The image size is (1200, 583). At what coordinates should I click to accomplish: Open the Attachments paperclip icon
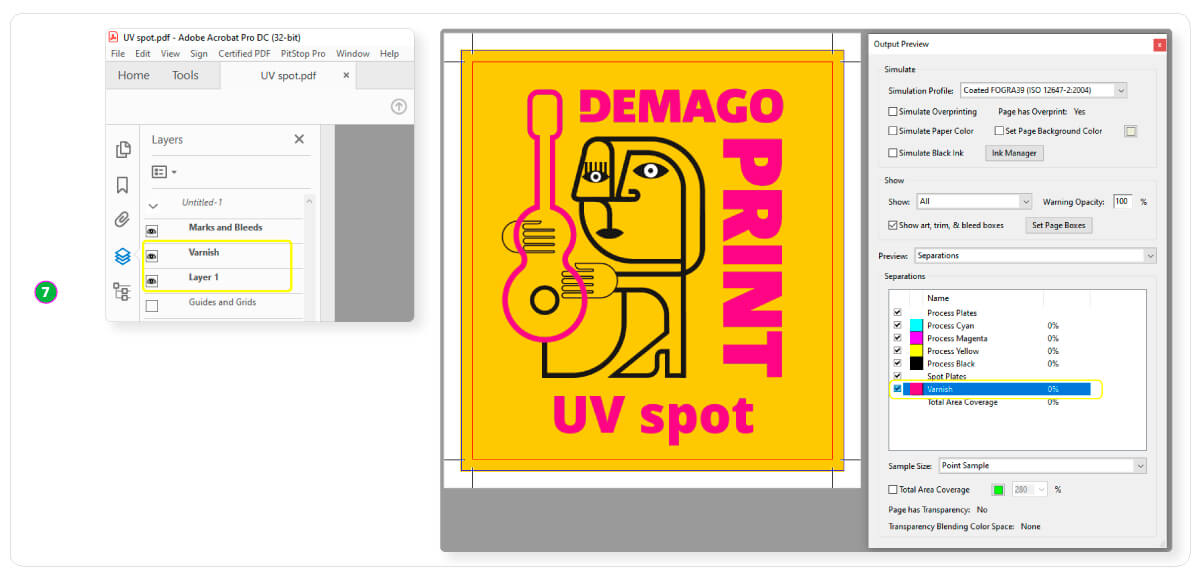coord(122,220)
